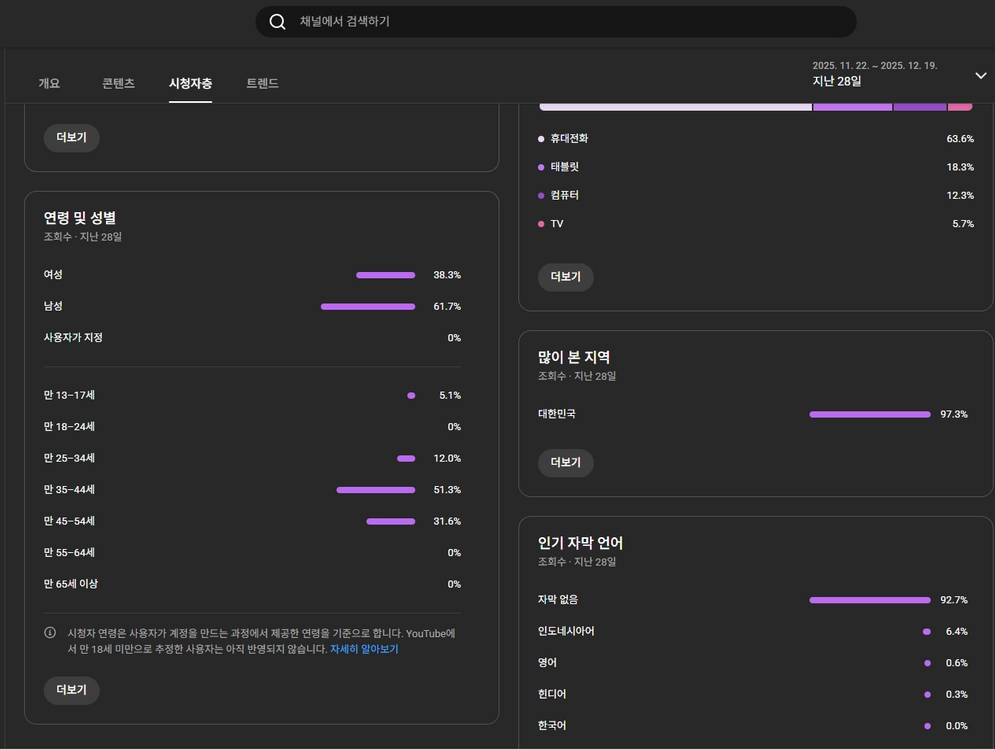Click the 한국어 subtitle language row
995x750 pixels.
click(x=753, y=726)
